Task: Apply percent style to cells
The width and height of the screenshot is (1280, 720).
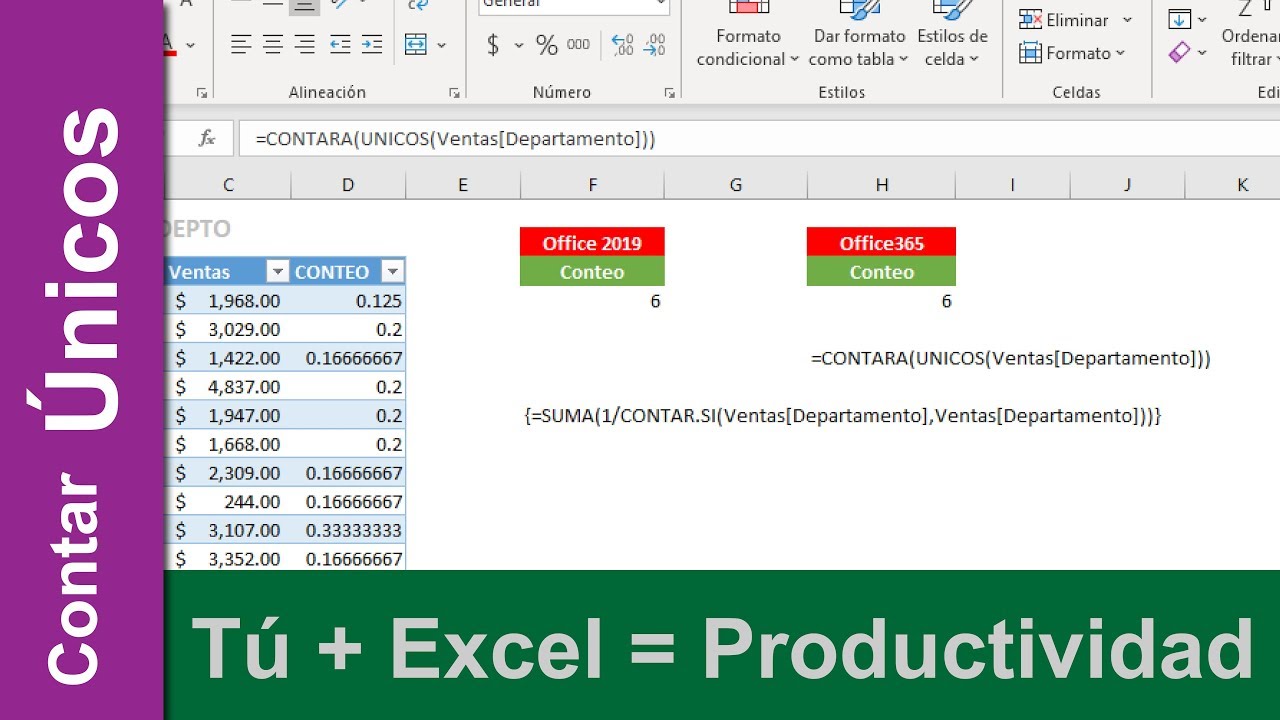Action: [x=547, y=45]
